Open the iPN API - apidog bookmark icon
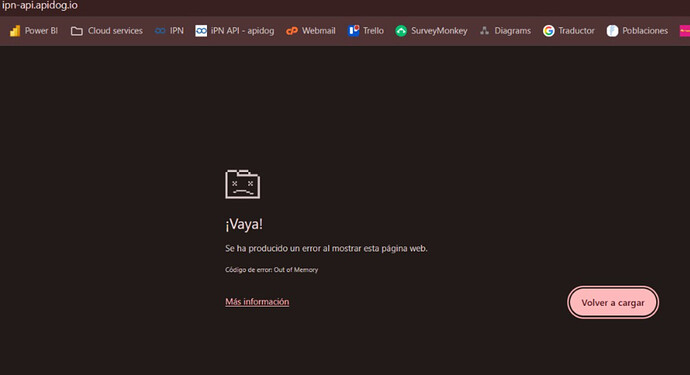 tap(201, 31)
